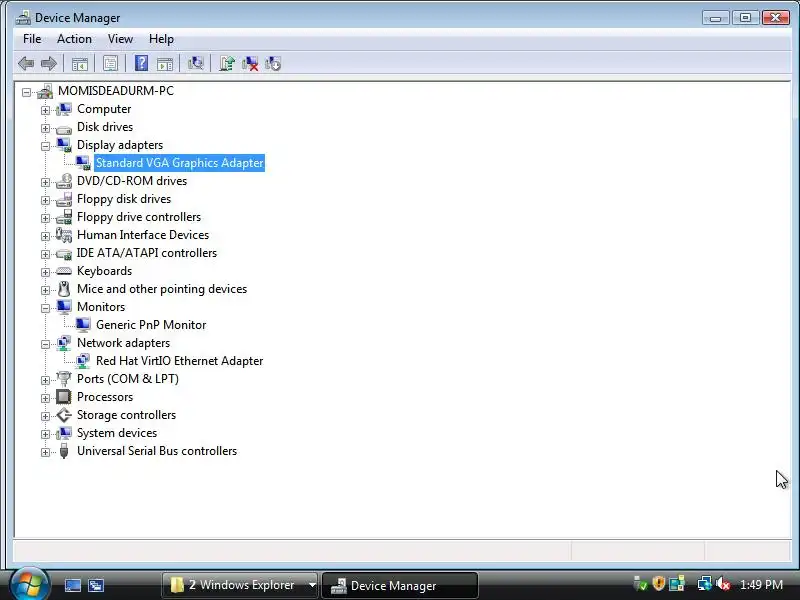Scan for hardware changes toolbar icon
Image resolution: width=800 pixels, height=600 pixels.
click(195, 63)
